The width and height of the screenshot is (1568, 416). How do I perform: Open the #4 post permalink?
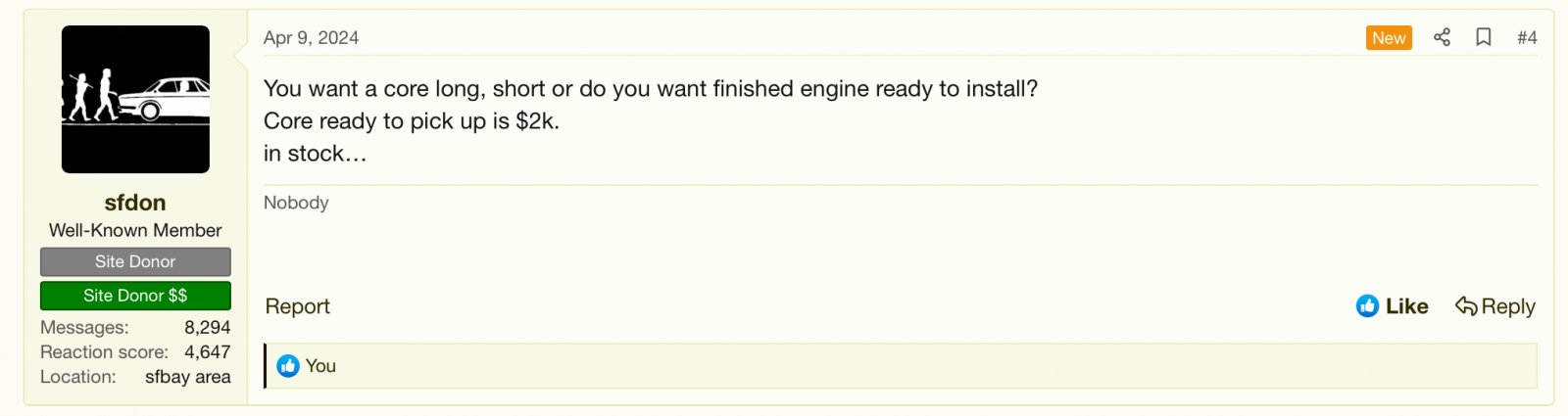(x=1527, y=38)
